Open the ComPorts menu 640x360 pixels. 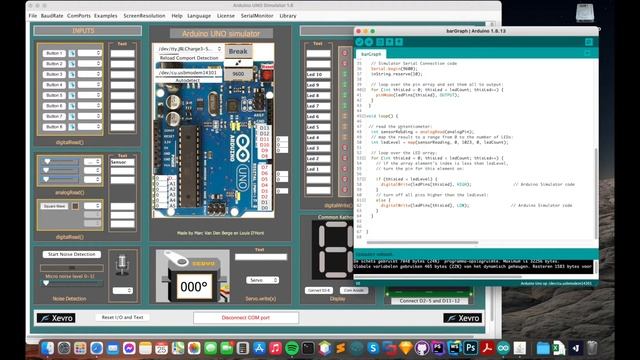pos(79,16)
